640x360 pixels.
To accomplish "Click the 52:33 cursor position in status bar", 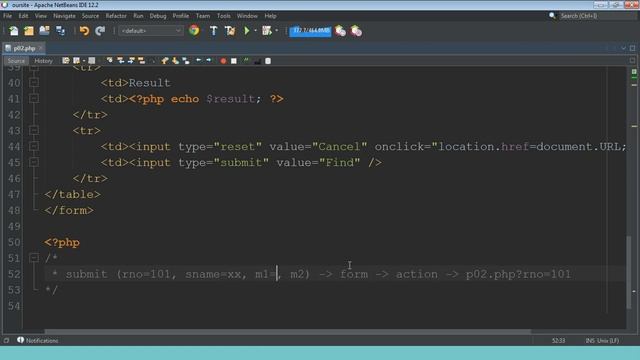I will click(x=558, y=340).
